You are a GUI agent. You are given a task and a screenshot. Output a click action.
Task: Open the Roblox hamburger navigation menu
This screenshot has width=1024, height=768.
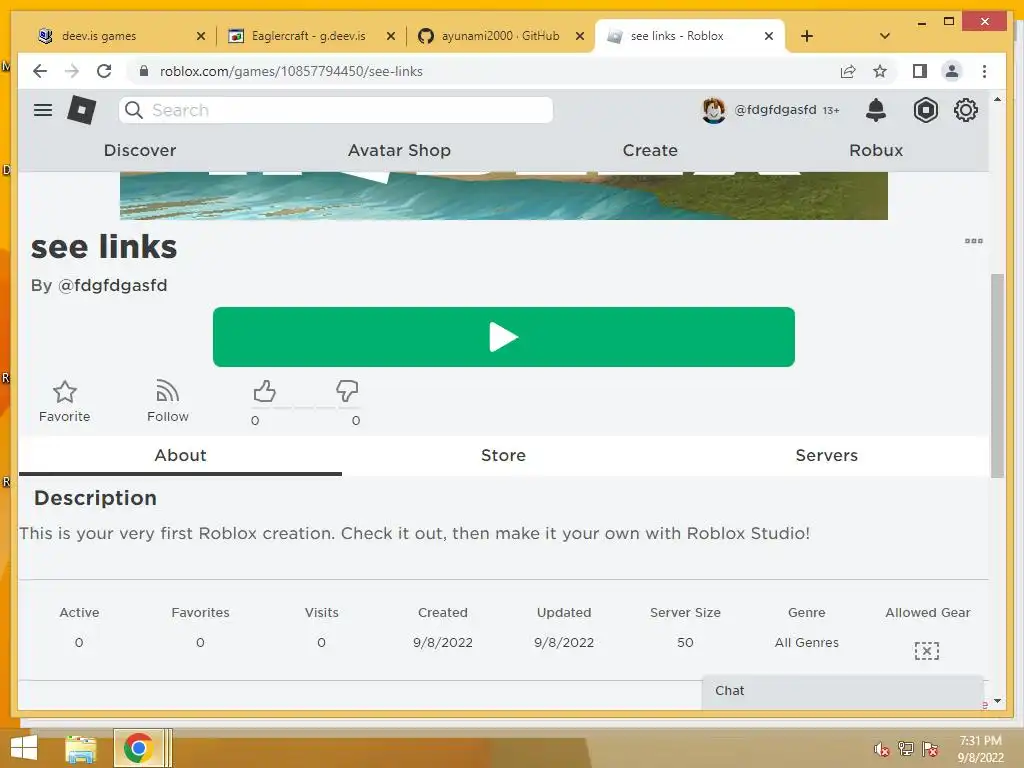coord(43,110)
